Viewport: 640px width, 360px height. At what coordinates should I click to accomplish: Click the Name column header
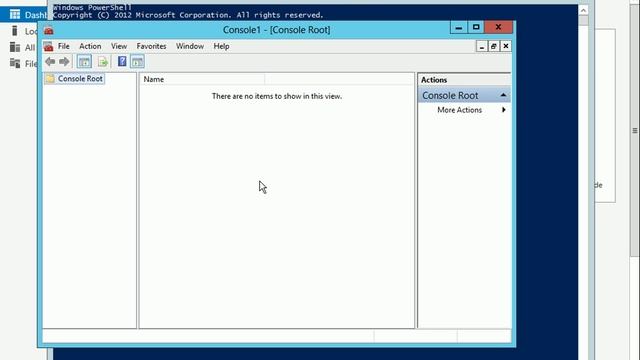[203, 79]
